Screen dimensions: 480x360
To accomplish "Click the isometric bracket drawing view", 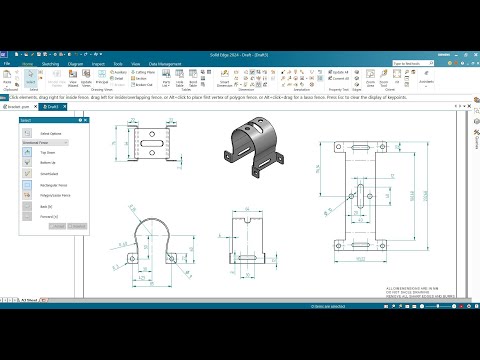I will (x=253, y=147).
